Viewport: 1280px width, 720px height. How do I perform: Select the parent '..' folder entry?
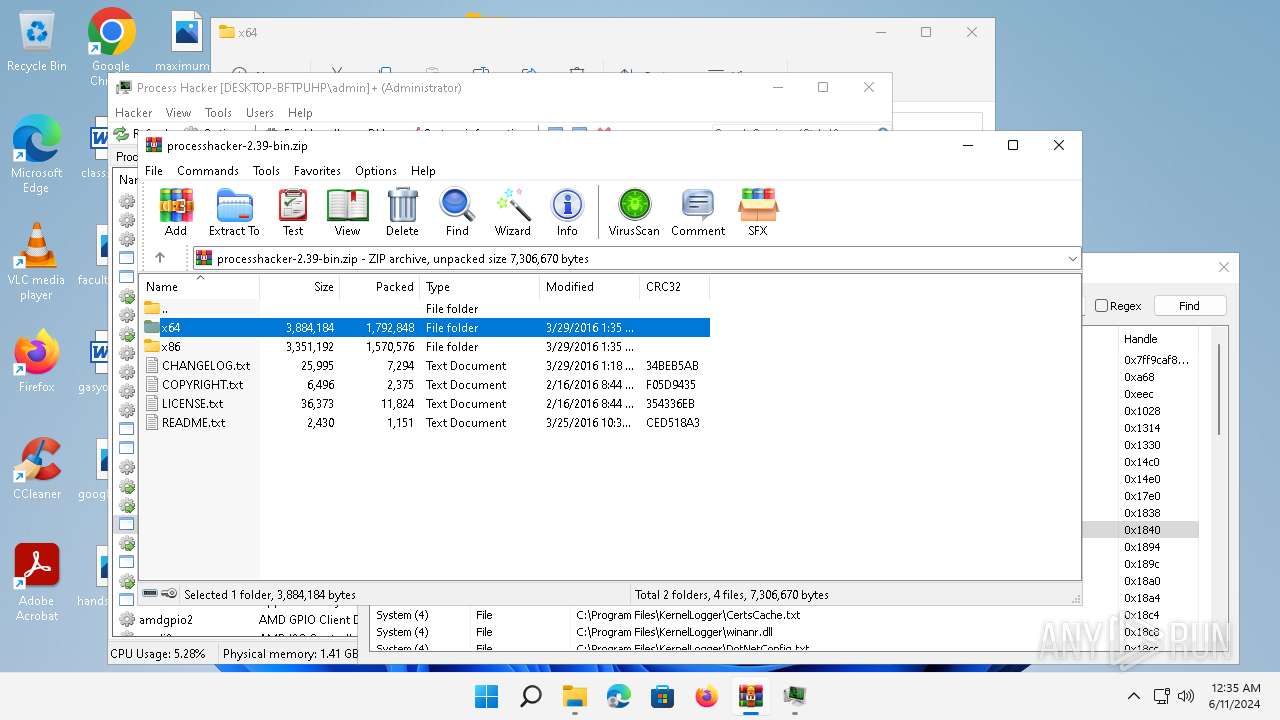[x=424, y=309]
